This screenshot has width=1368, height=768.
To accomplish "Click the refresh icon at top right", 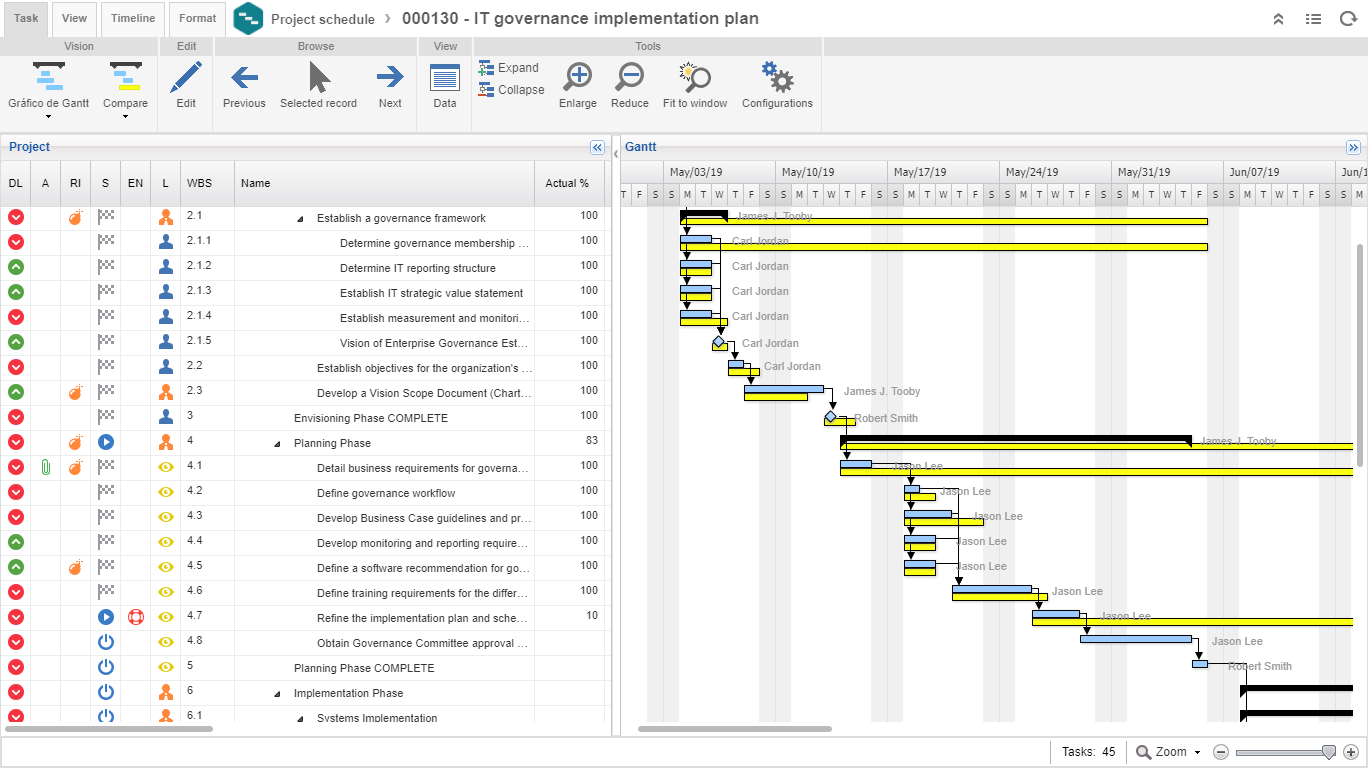I will pos(1346,19).
